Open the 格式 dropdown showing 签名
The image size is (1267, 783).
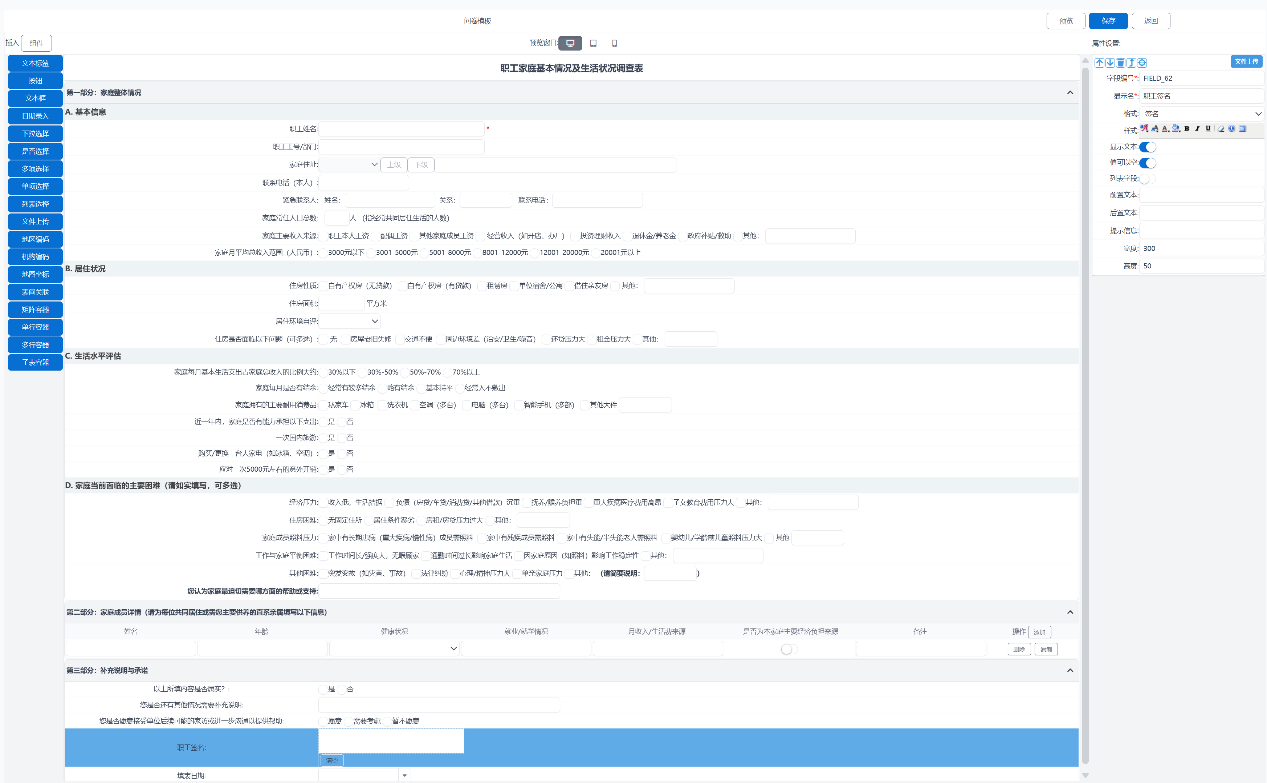(x=1203, y=114)
